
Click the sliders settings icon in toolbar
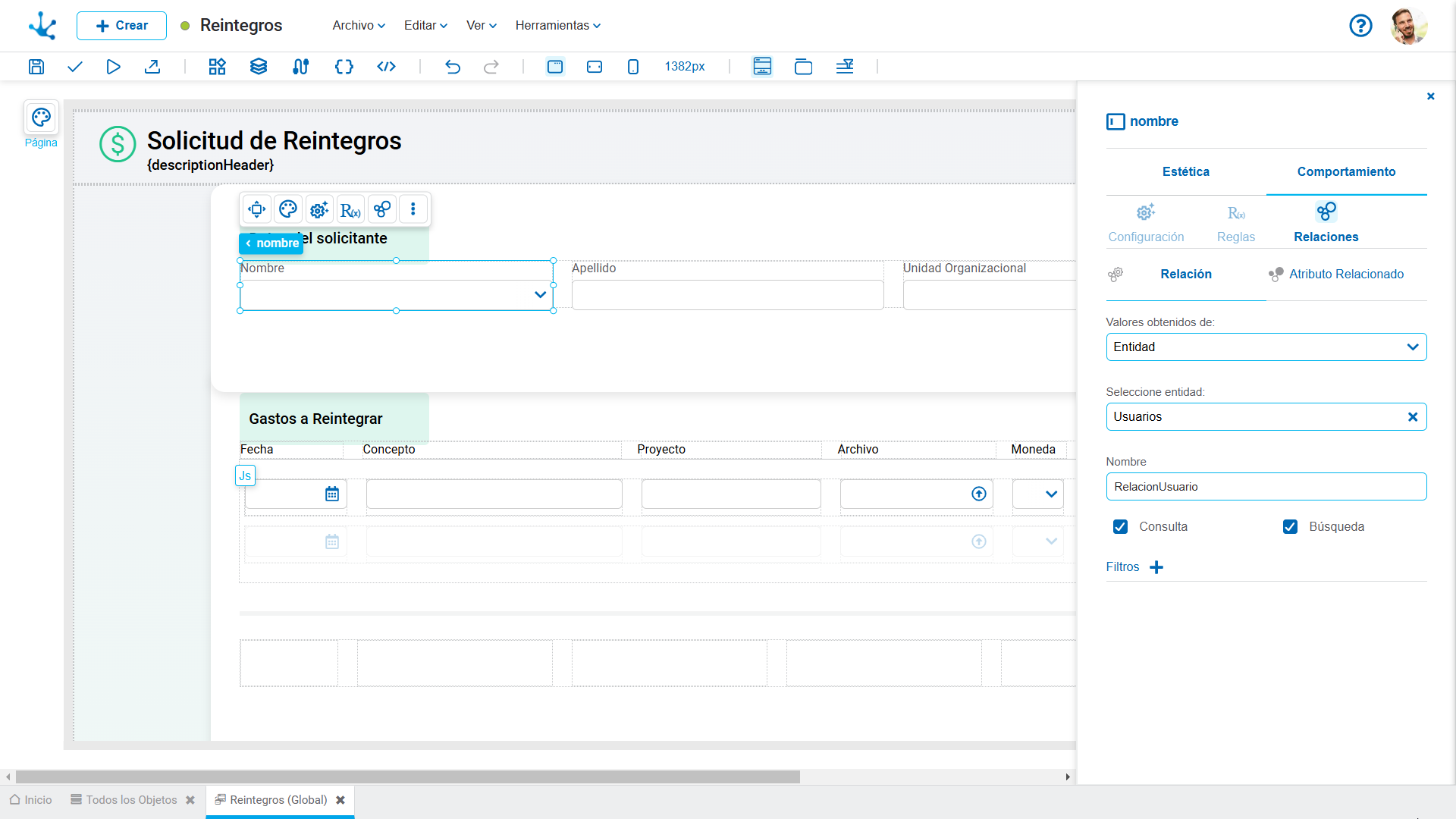click(300, 67)
